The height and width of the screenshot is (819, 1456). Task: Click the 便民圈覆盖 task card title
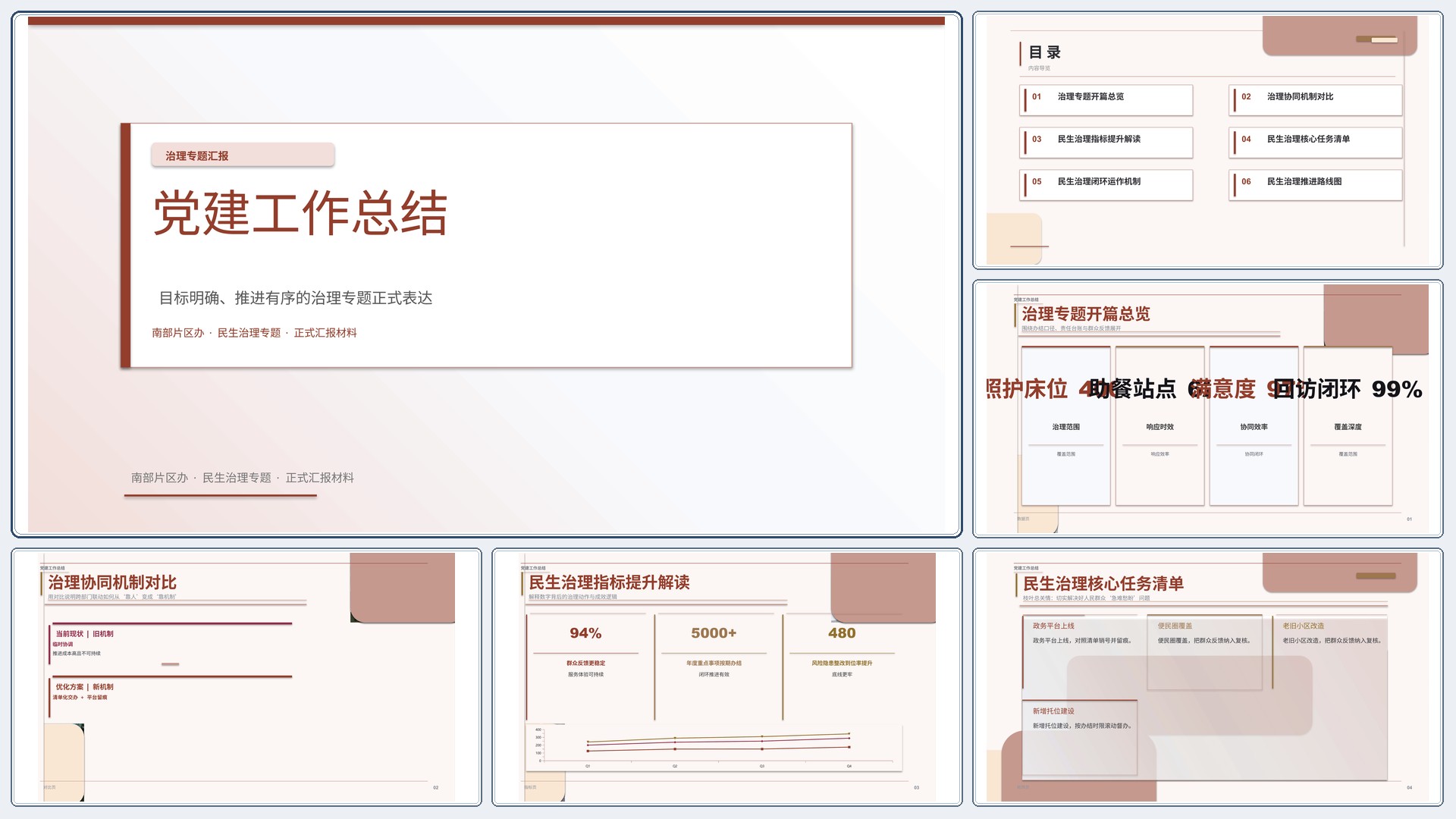click(1175, 626)
